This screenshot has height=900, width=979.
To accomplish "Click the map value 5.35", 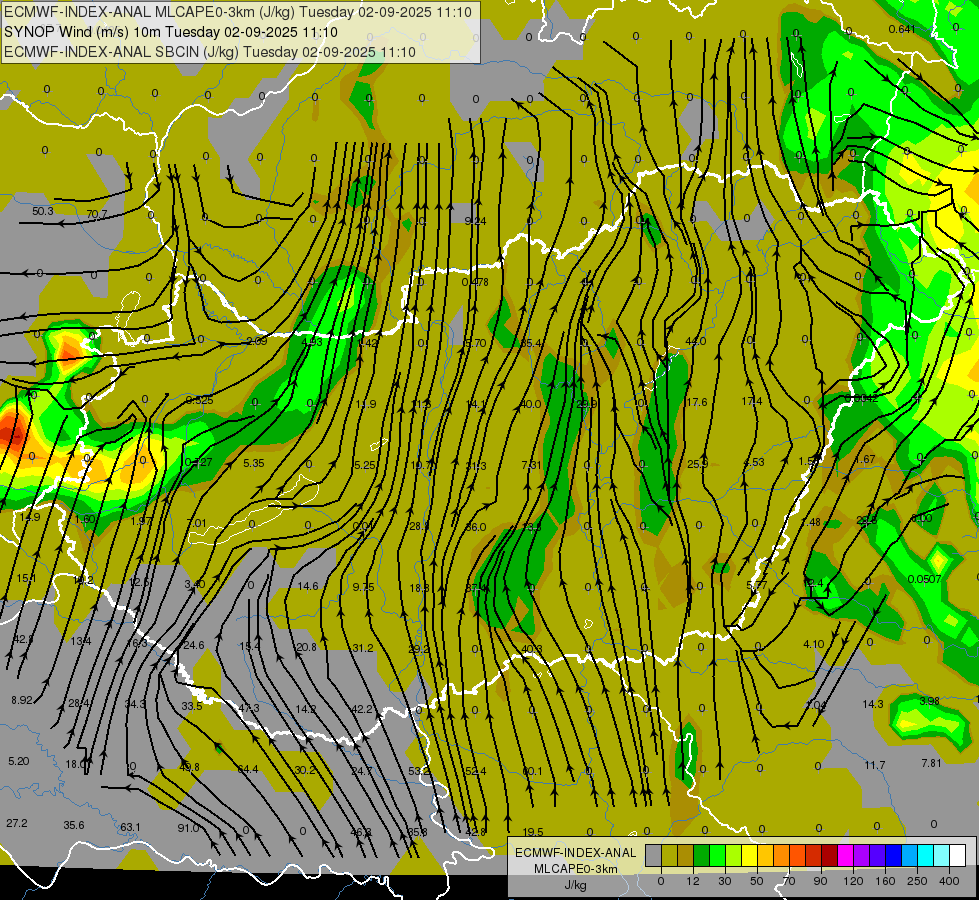I will (x=253, y=463).
